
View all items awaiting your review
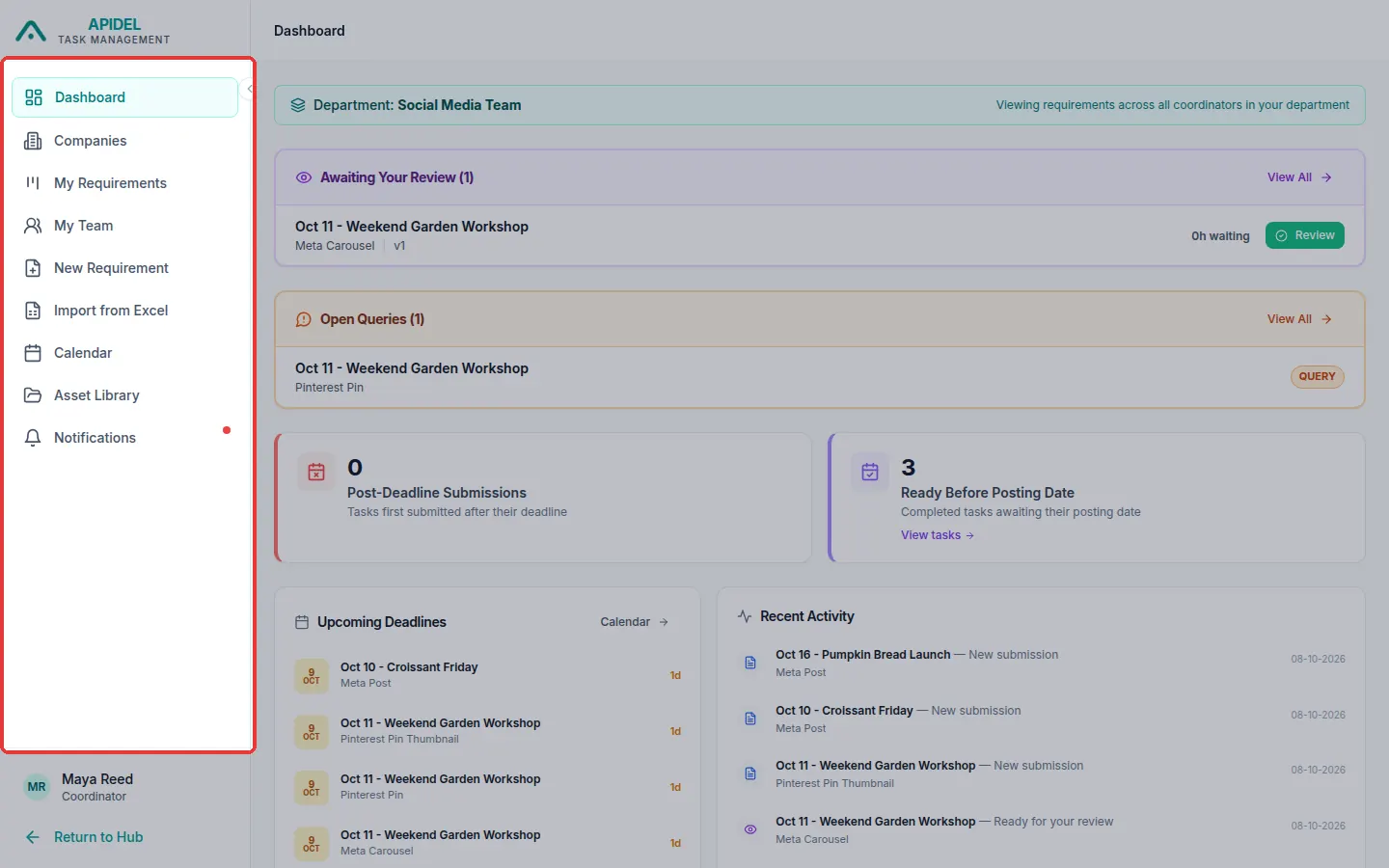click(1299, 177)
